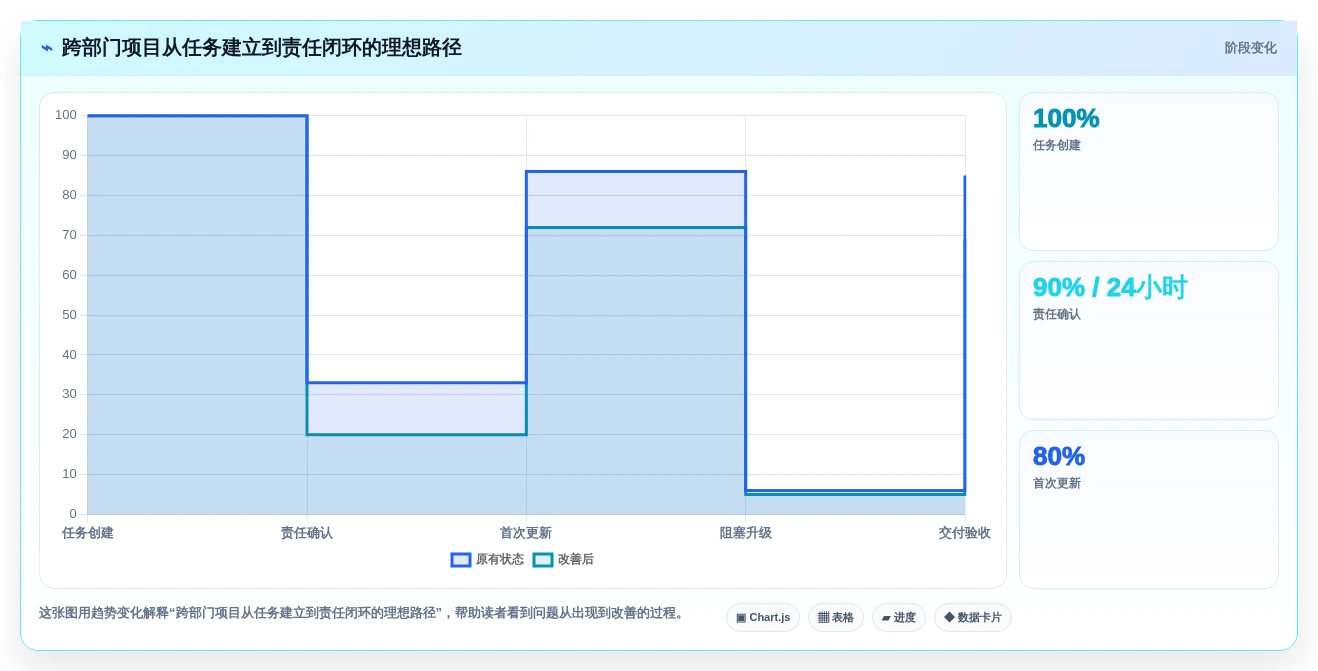Click the y-axis value 0
Viewport: 1318px width, 671px height.
pos(73,514)
